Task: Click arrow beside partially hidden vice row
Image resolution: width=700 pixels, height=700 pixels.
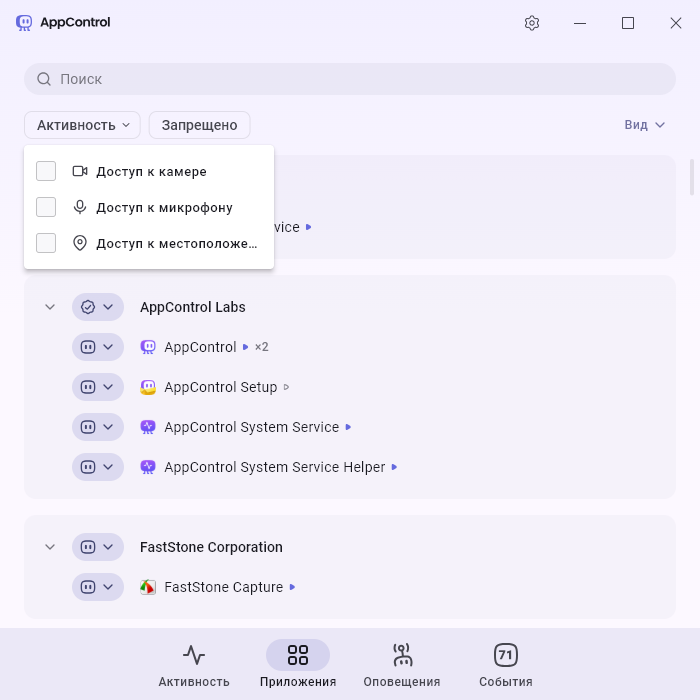Action: (308, 227)
